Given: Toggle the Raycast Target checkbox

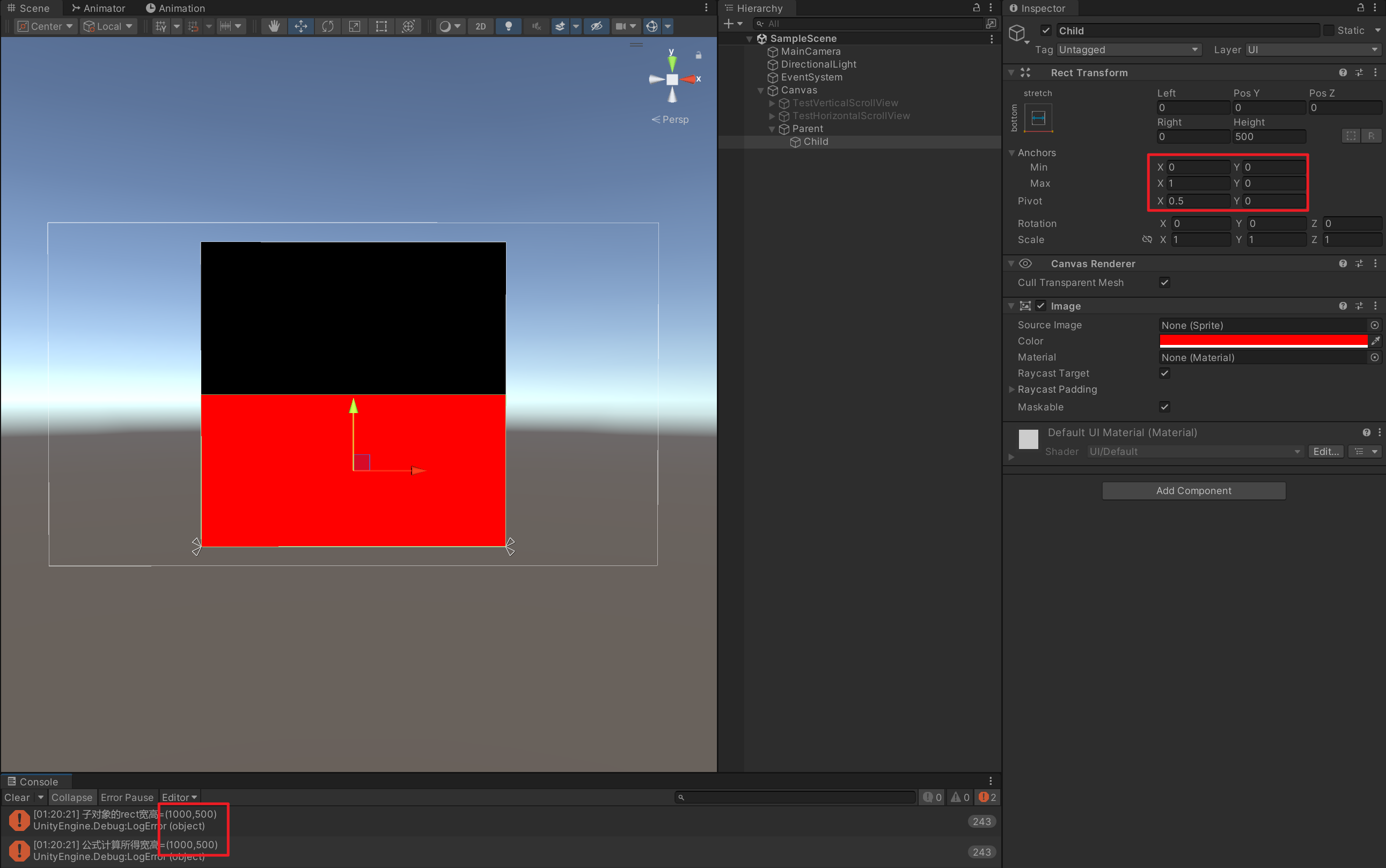Looking at the screenshot, I should (x=1164, y=373).
